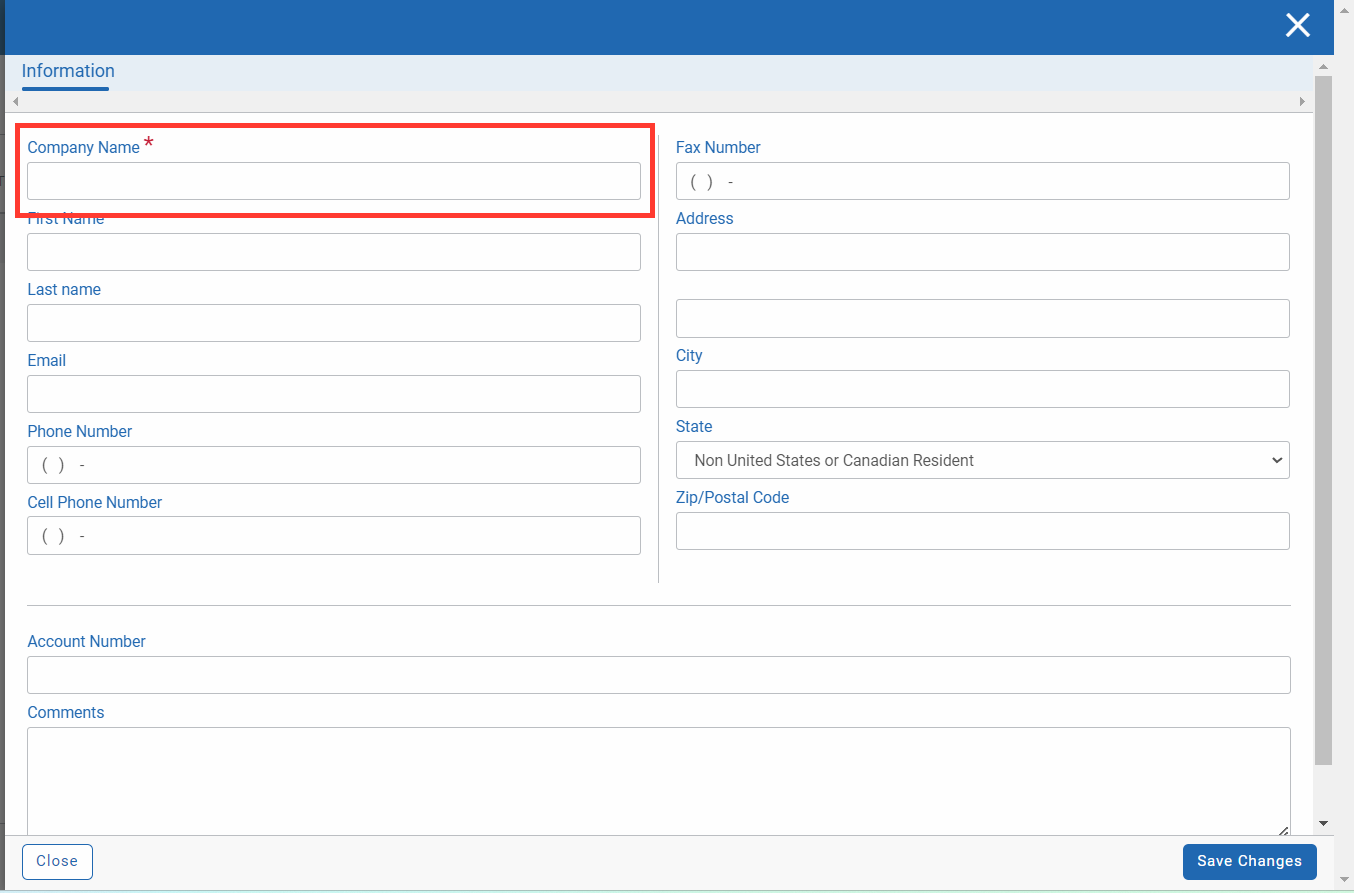Click the Cell Phone Number field
The height and width of the screenshot is (893, 1354).
pos(333,535)
